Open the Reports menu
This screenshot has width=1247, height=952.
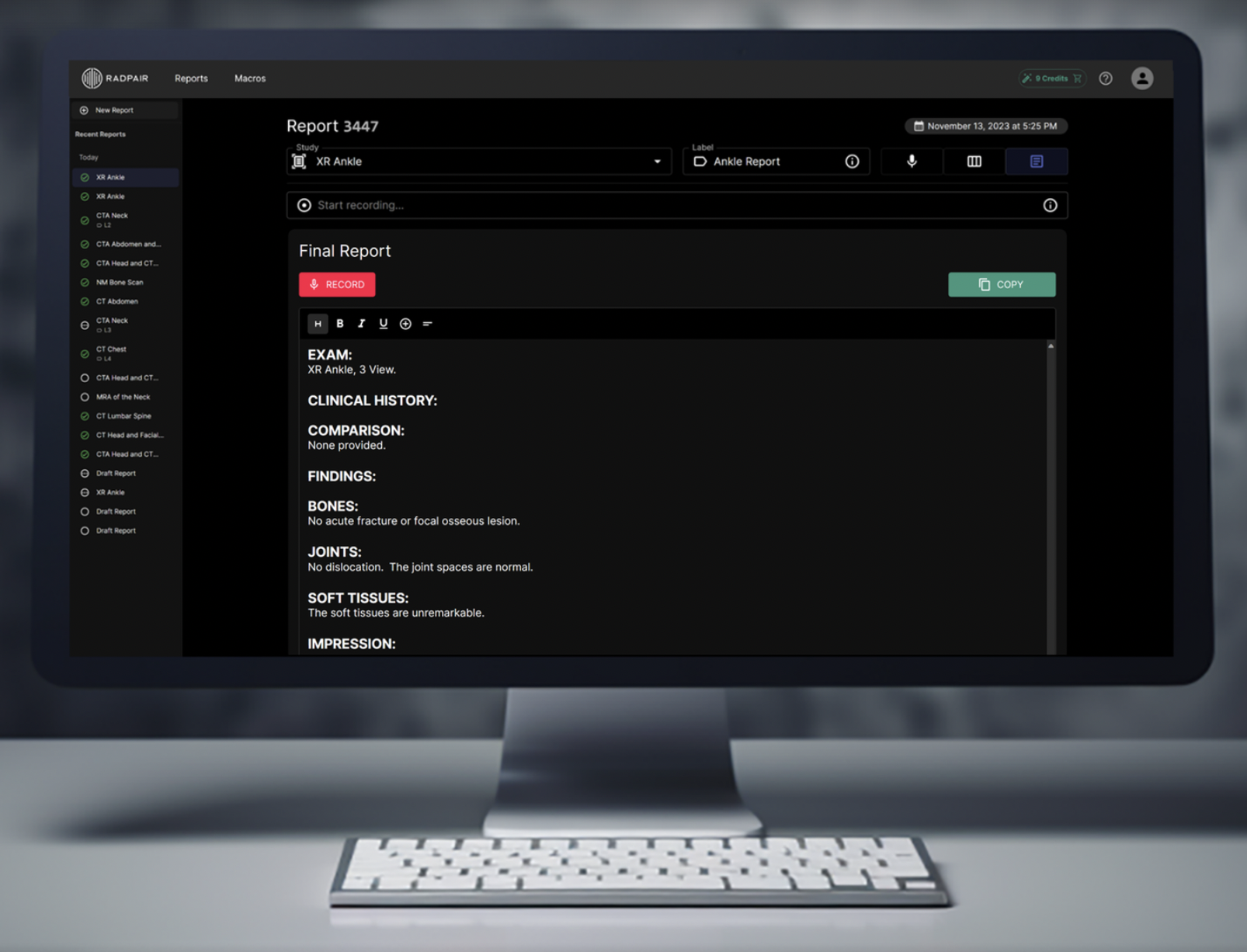[x=191, y=78]
